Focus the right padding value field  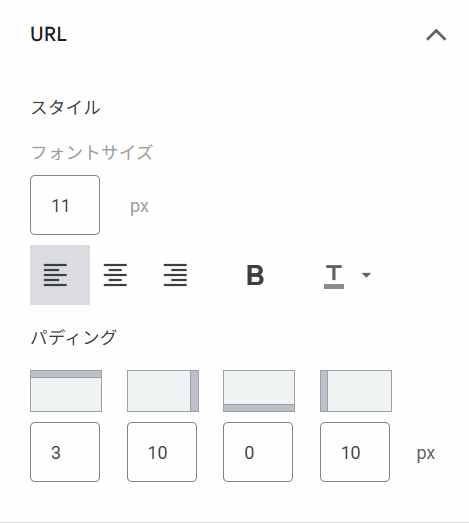pos(162,452)
